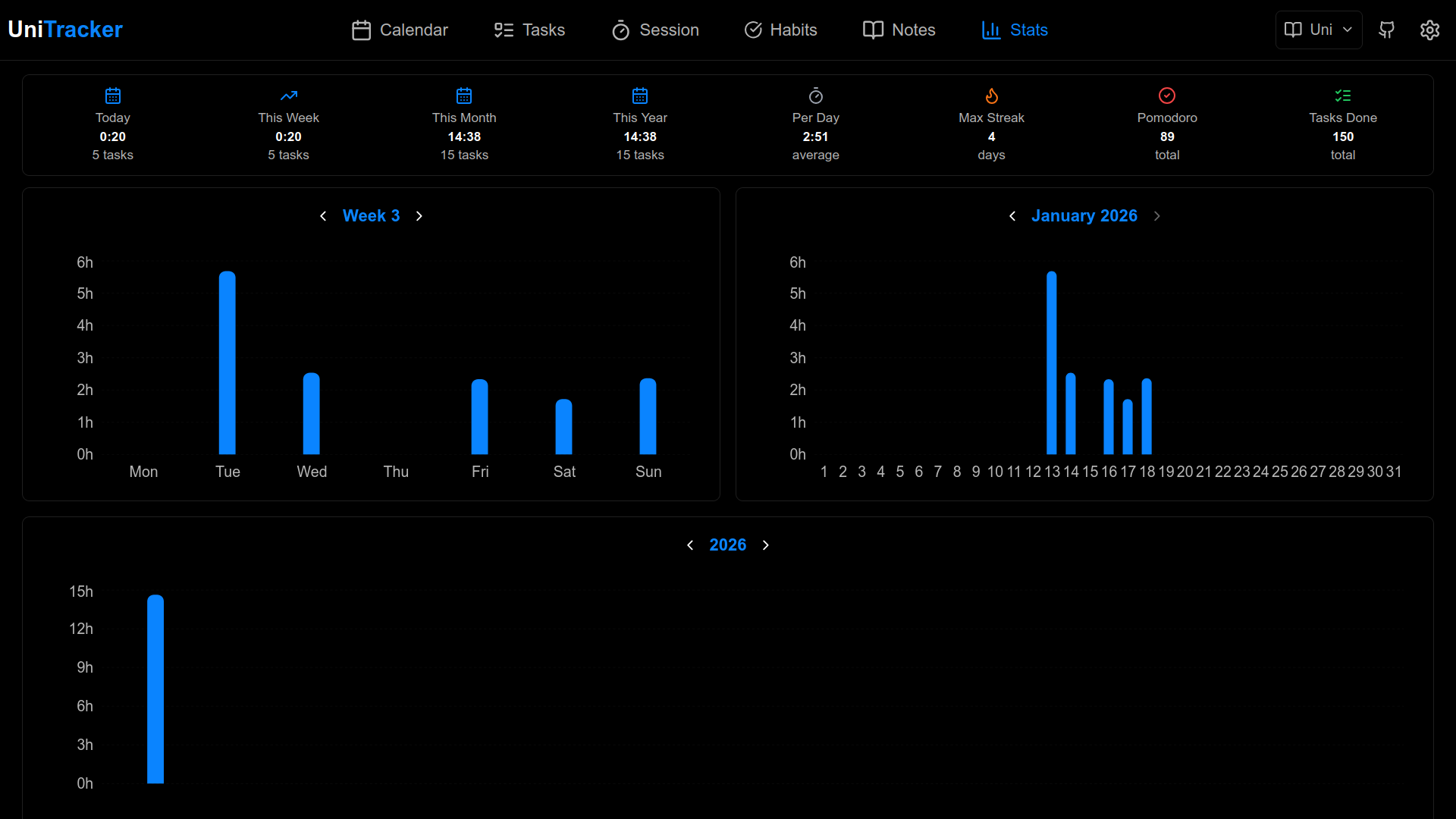Open the Habits page
This screenshot has height=819, width=1456.
pos(781,30)
